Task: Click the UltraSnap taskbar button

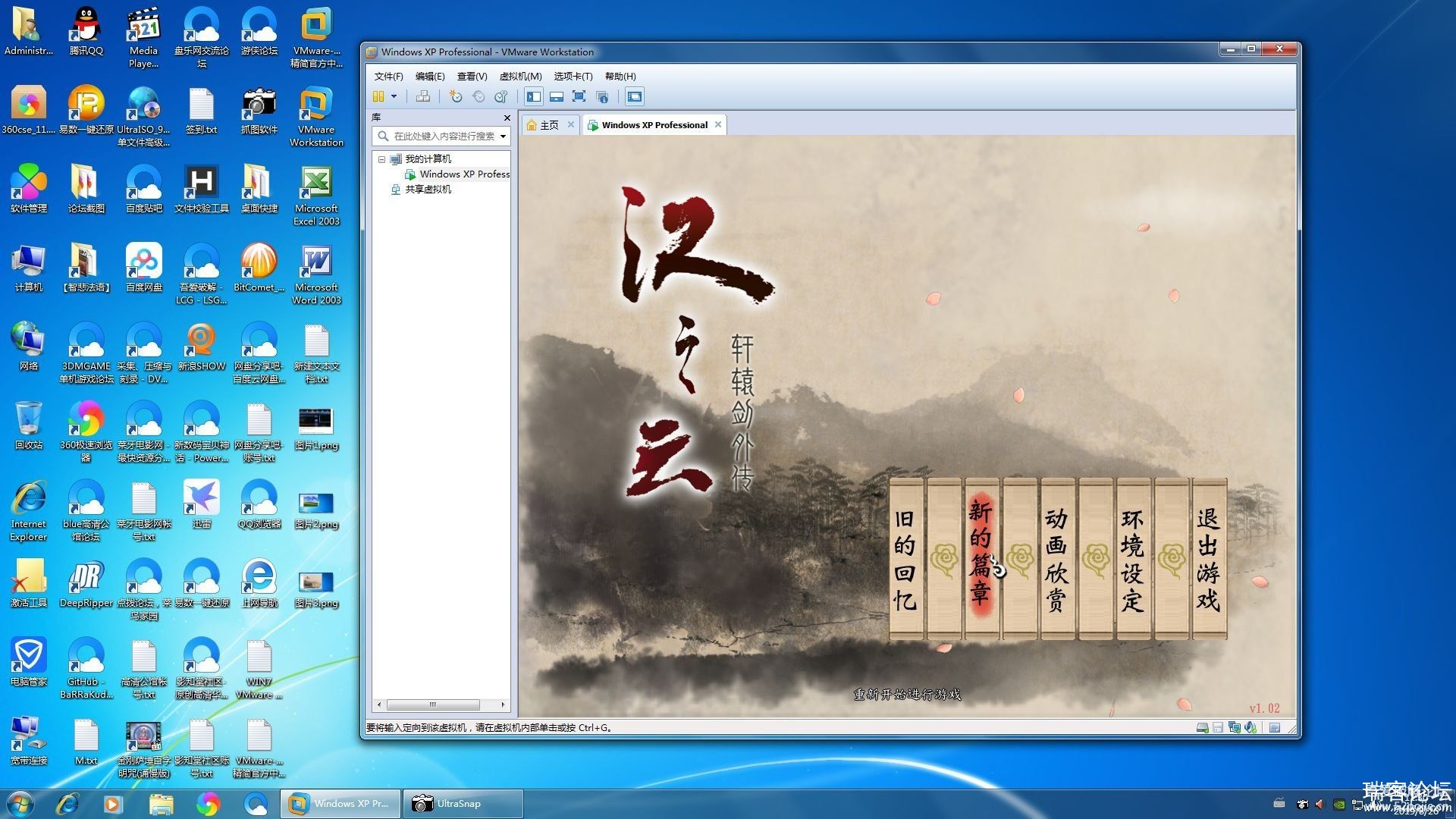Action: (463, 804)
